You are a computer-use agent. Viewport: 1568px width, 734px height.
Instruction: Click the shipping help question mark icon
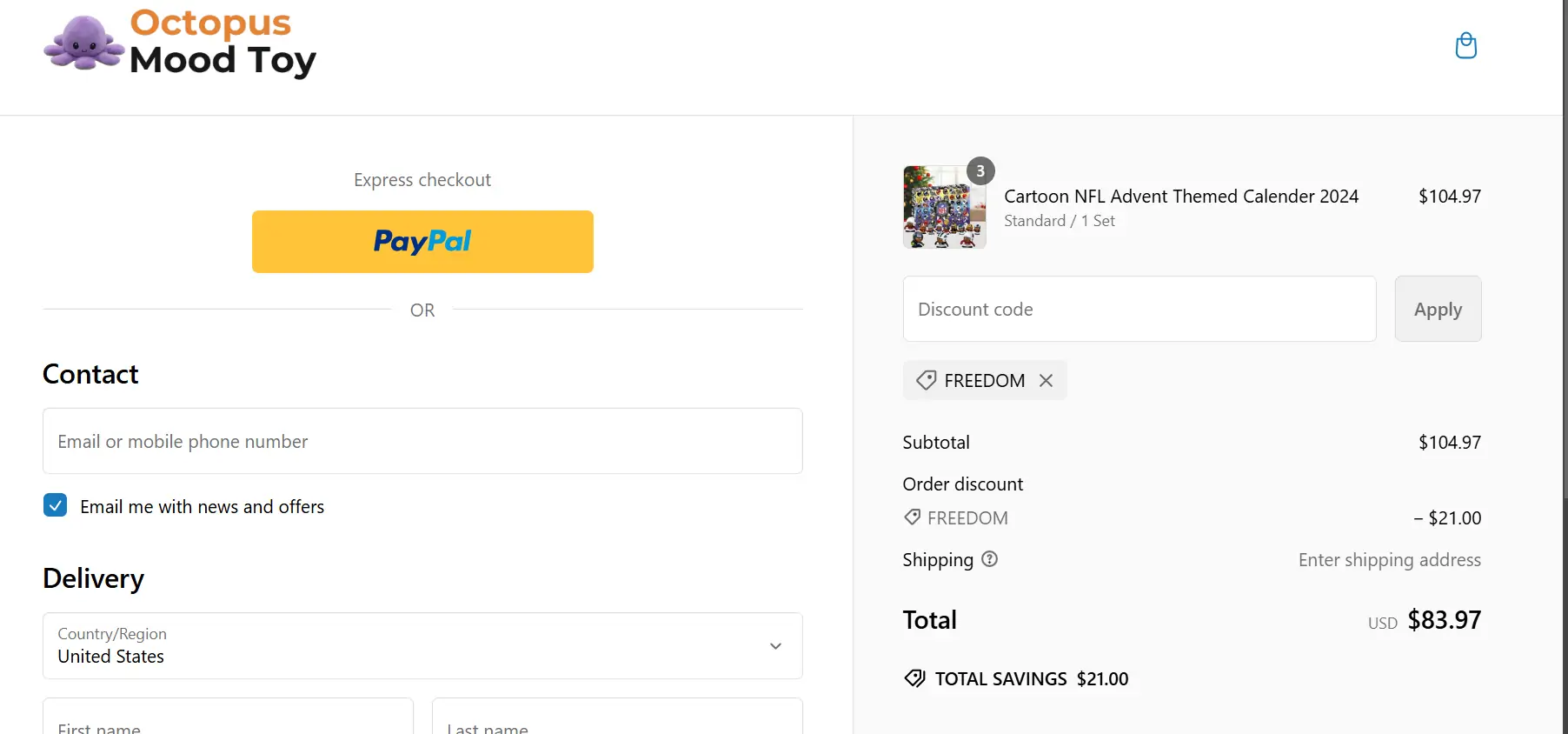pos(989,559)
